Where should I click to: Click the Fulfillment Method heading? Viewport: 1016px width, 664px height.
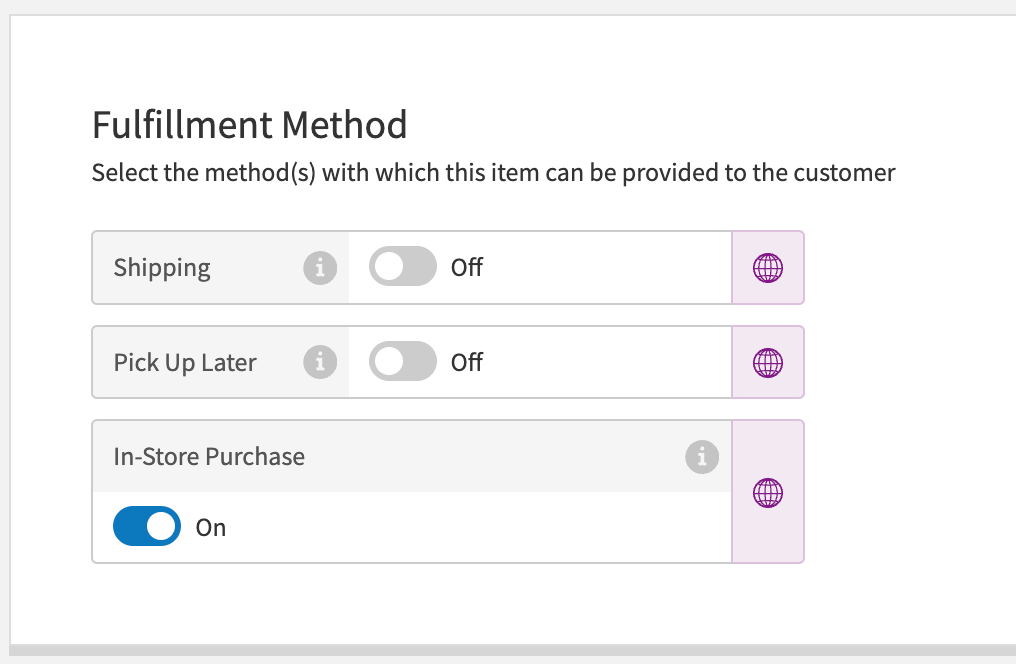coord(250,124)
